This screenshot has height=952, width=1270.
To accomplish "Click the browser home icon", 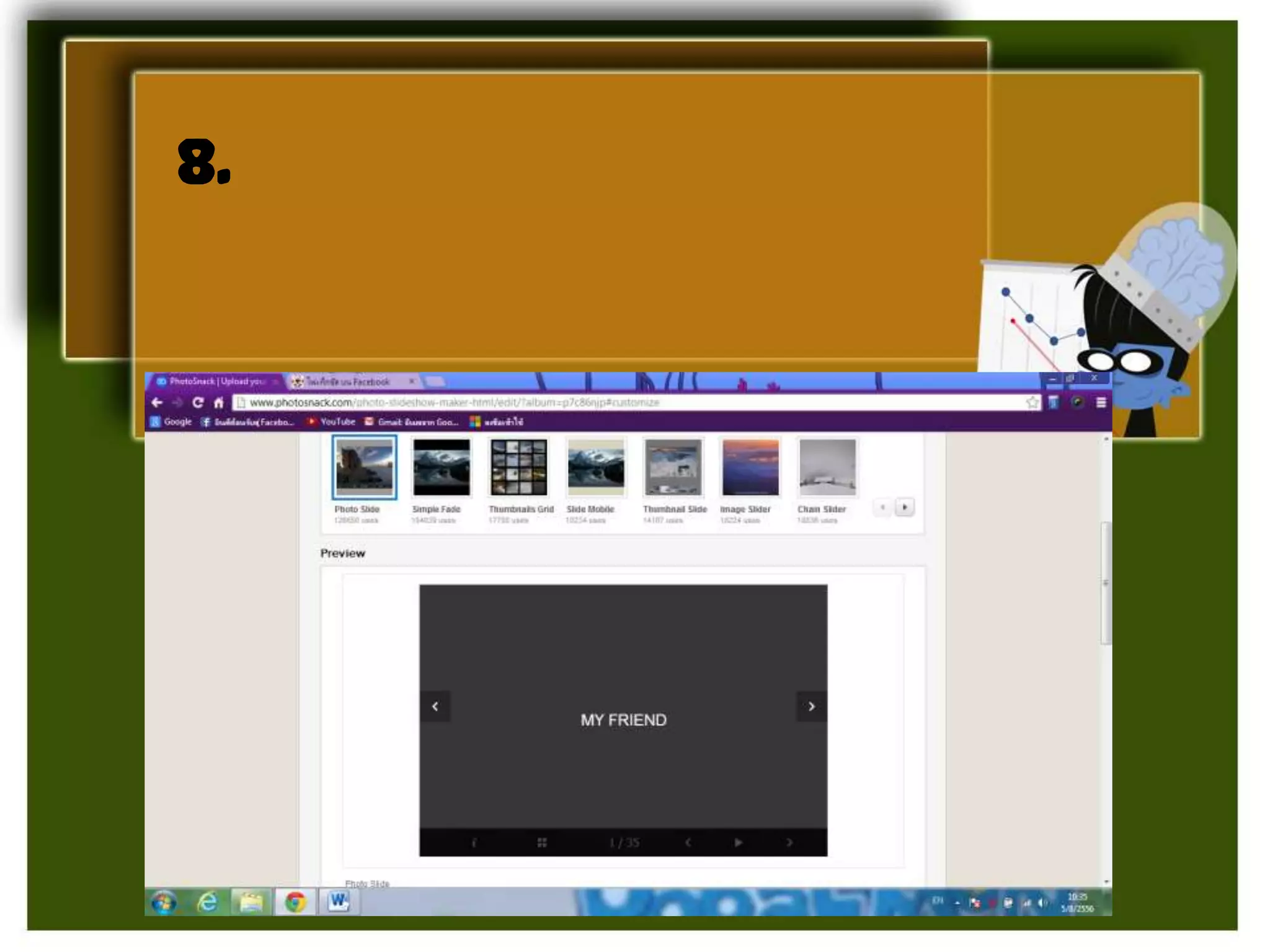I will click(218, 403).
